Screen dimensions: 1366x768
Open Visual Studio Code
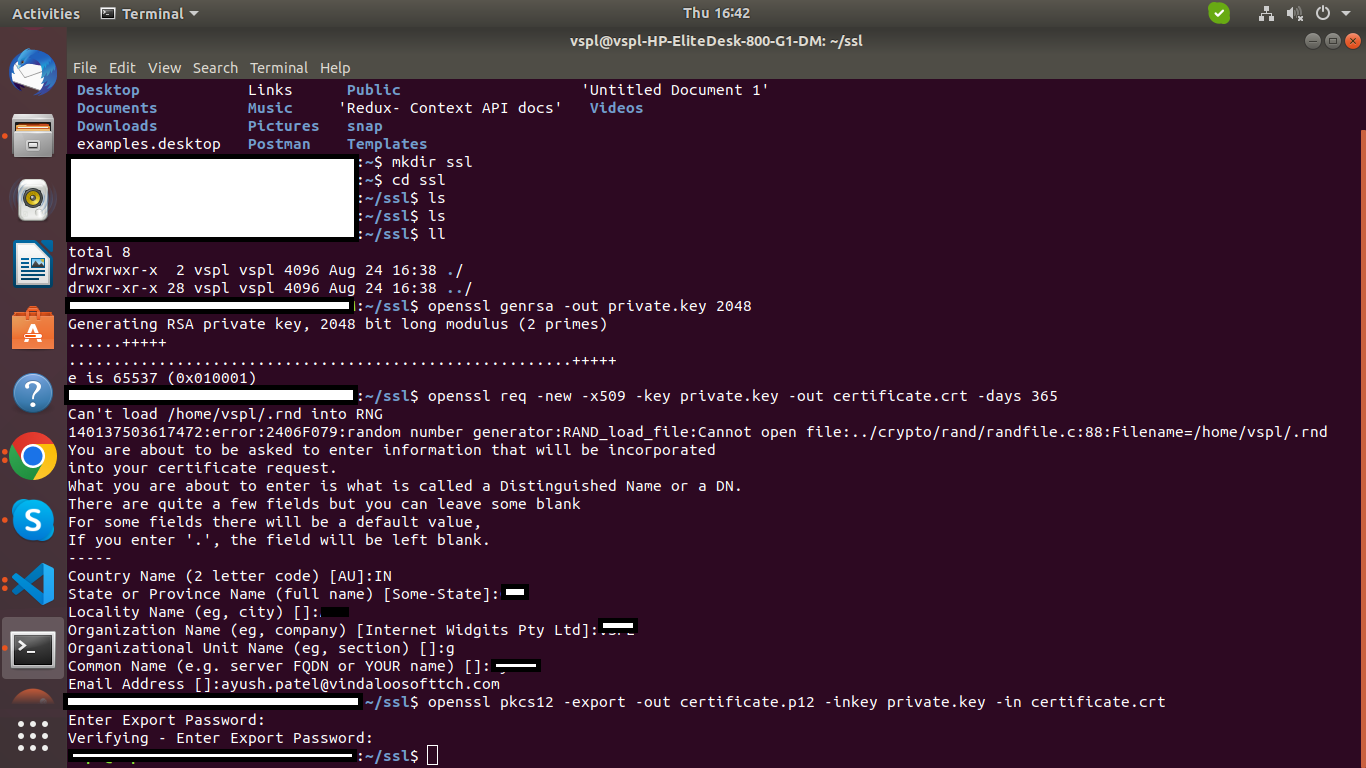point(33,584)
